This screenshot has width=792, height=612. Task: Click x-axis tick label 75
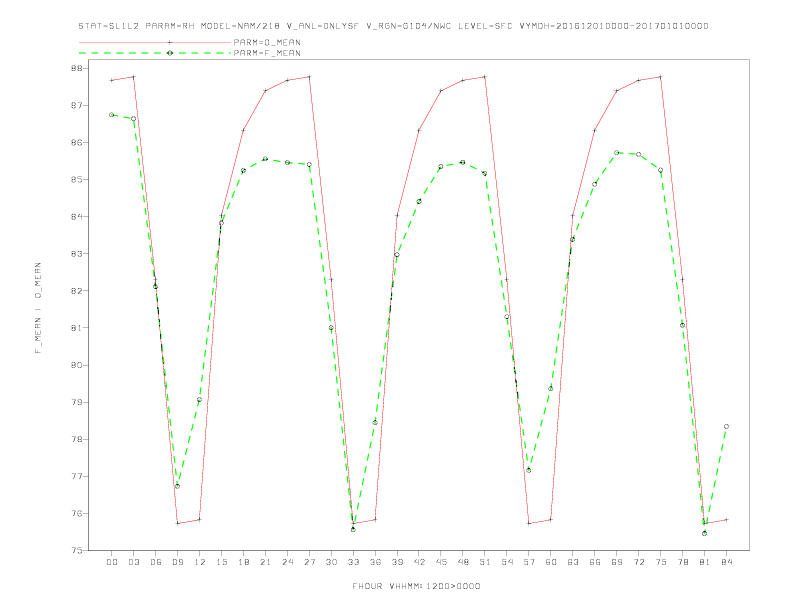click(661, 562)
